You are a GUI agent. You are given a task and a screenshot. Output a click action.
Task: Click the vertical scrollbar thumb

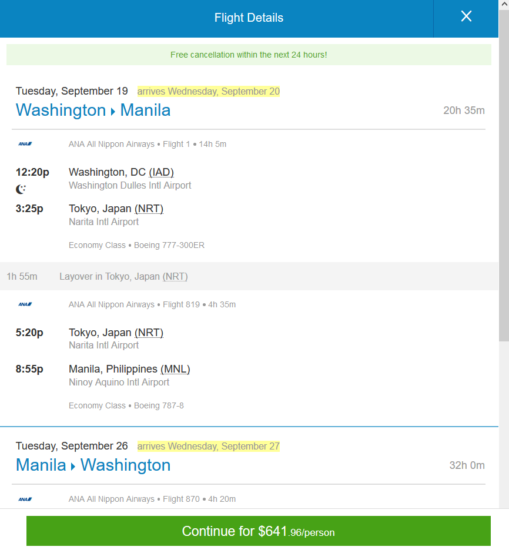504,175
